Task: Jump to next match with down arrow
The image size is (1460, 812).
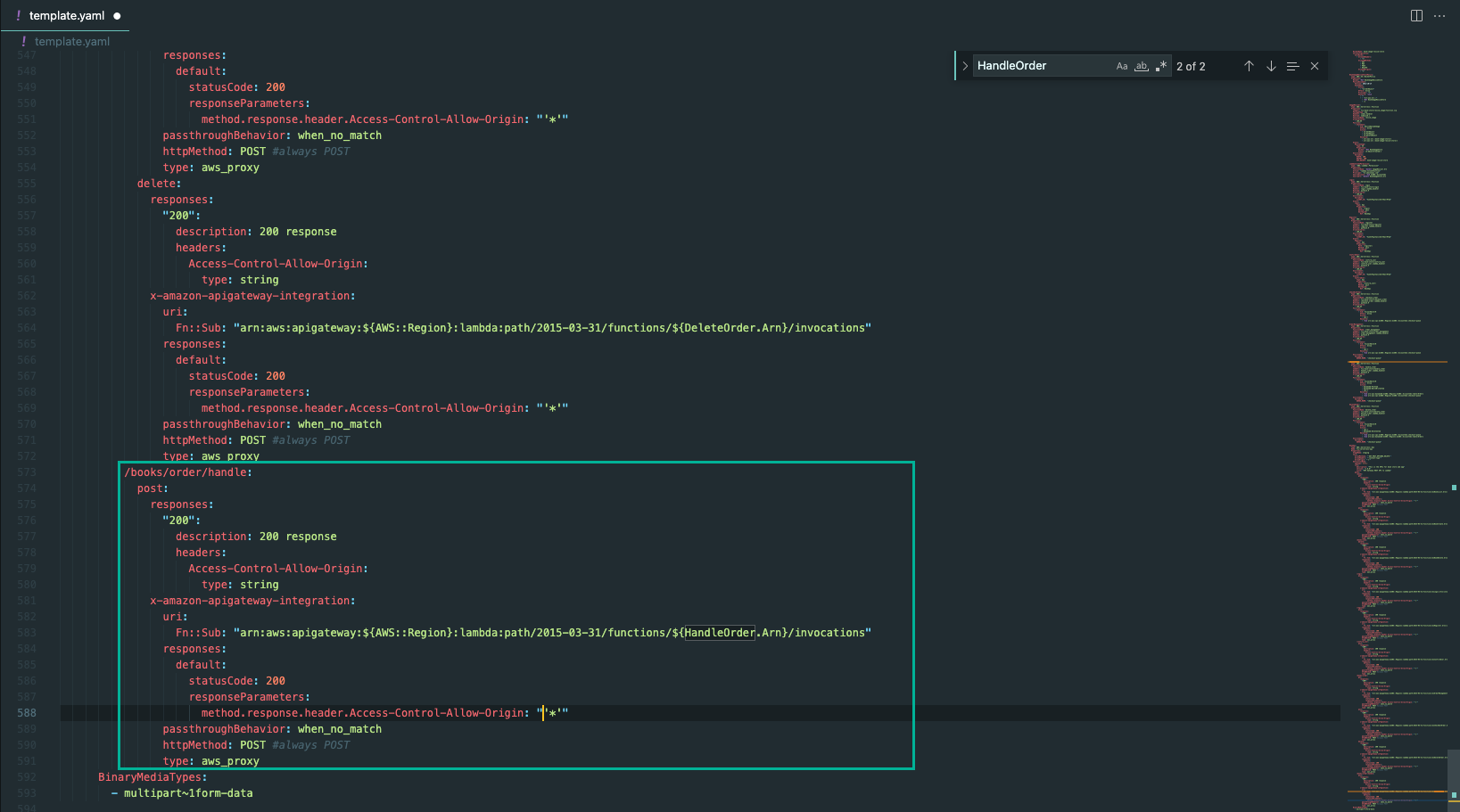Action: pyautogui.click(x=1271, y=66)
